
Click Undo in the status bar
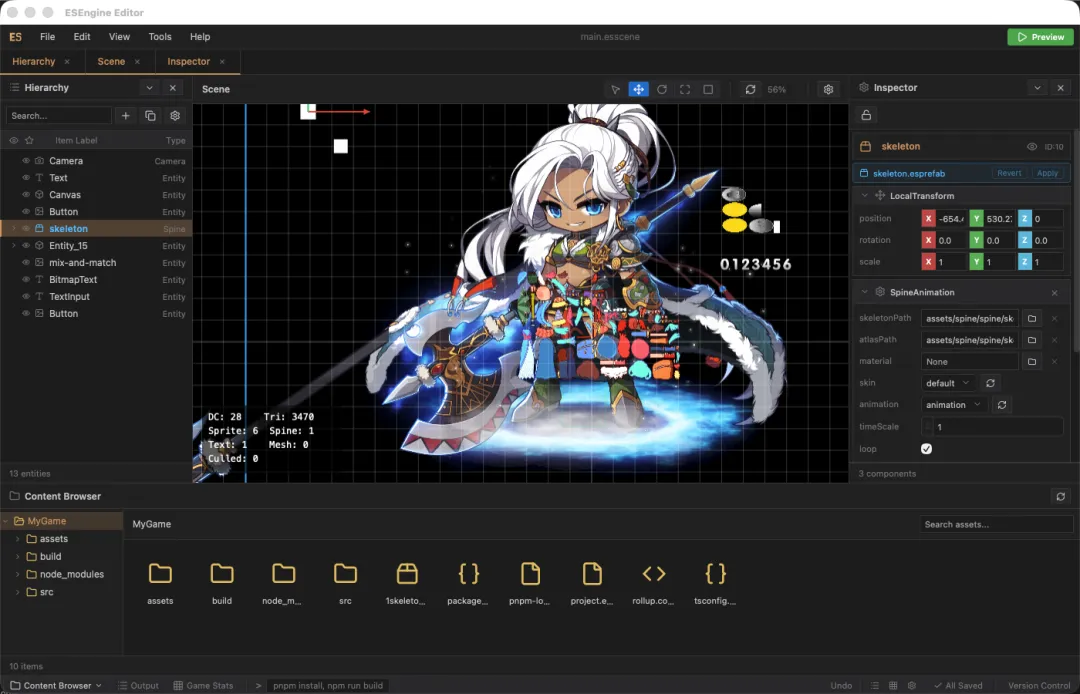click(x=841, y=686)
